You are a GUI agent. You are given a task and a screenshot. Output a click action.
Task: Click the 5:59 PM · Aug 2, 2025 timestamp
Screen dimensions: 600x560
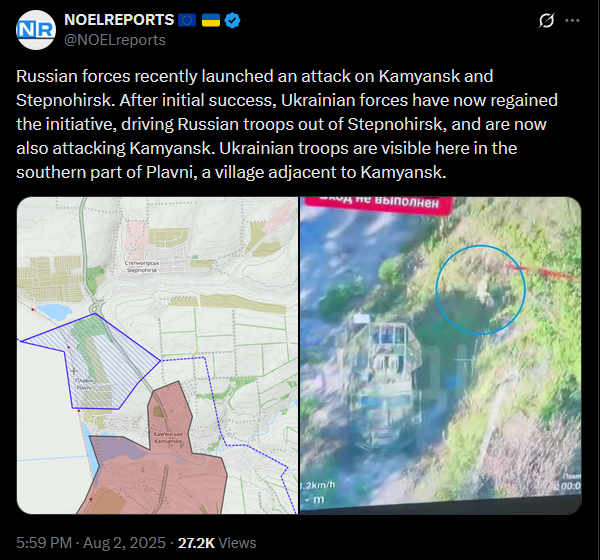coord(91,543)
